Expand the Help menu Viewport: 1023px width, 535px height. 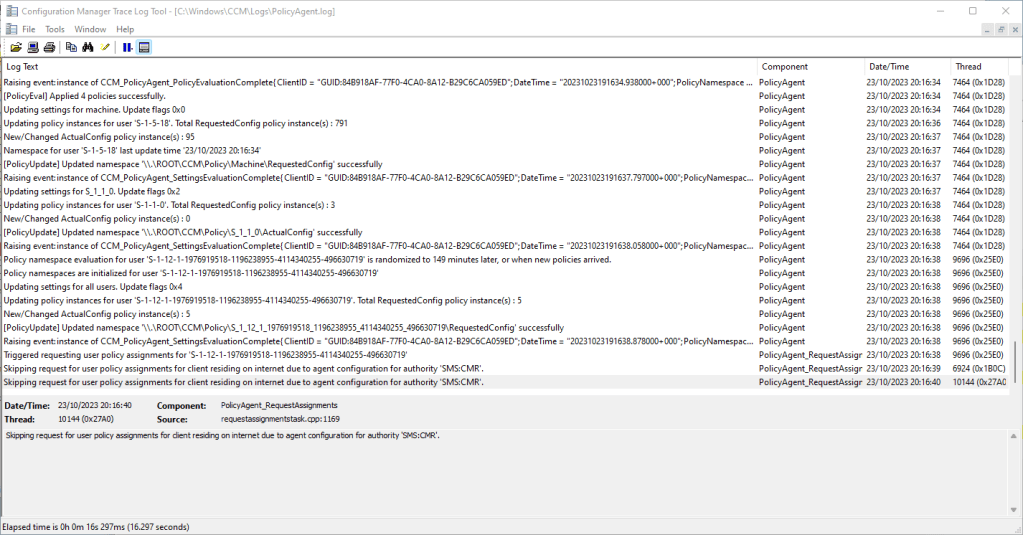tap(125, 29)
